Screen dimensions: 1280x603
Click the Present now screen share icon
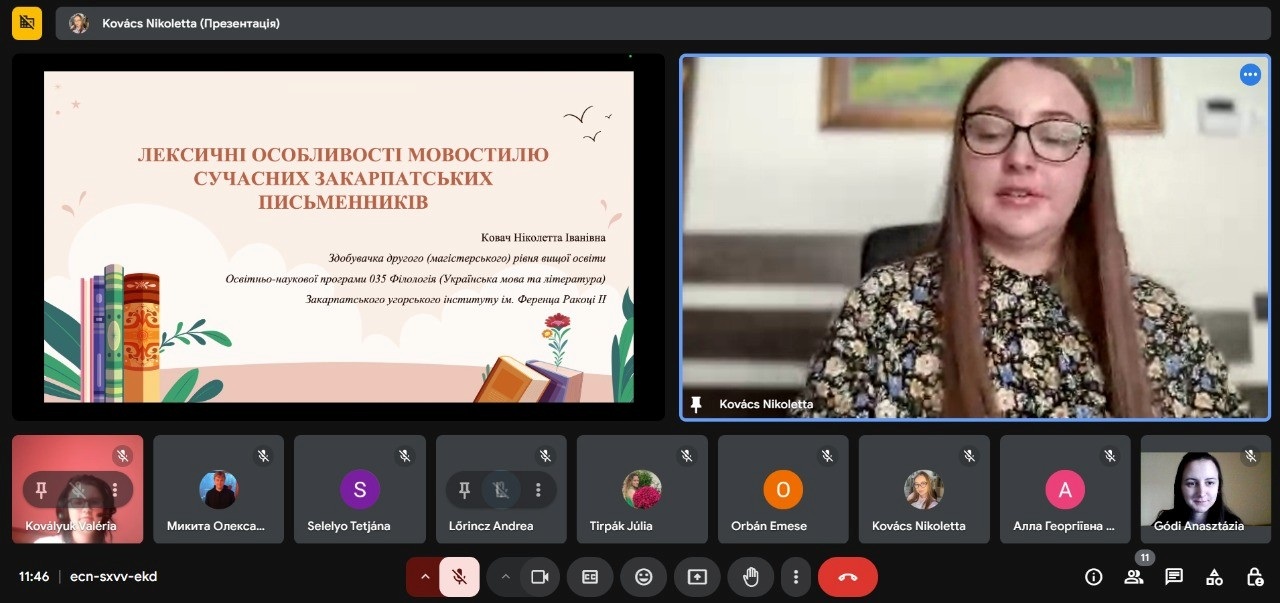click(x=697, y=577)
